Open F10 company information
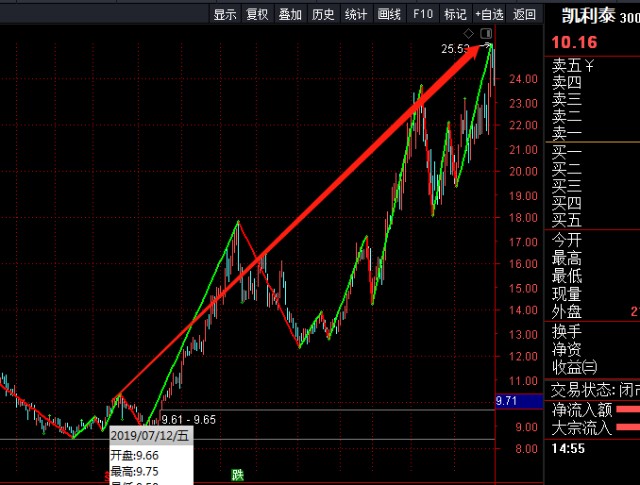The image size is (640, 485). point(423,15)
